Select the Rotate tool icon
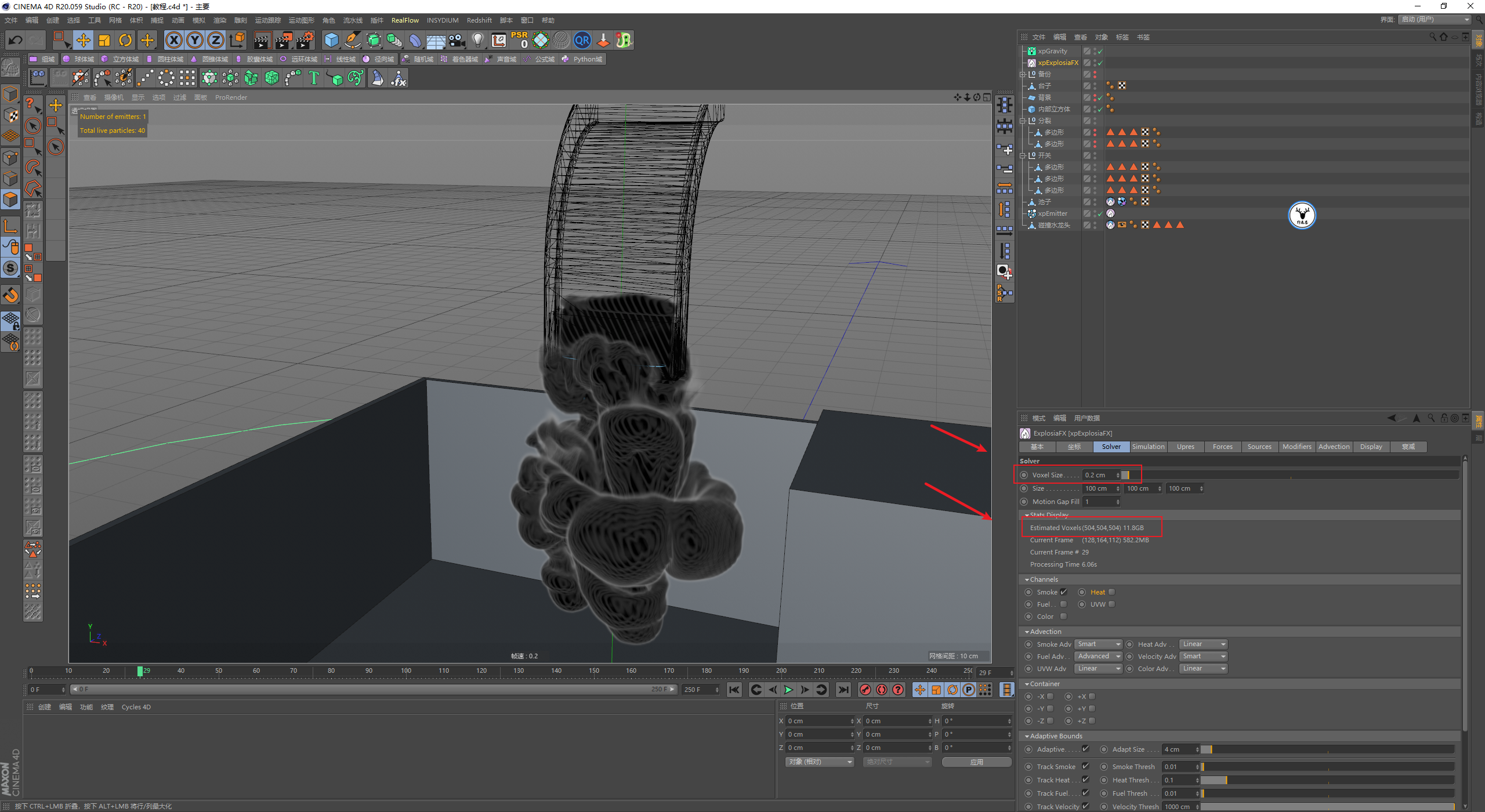Viewport: 1485px width, 812px height. [125, 40]
